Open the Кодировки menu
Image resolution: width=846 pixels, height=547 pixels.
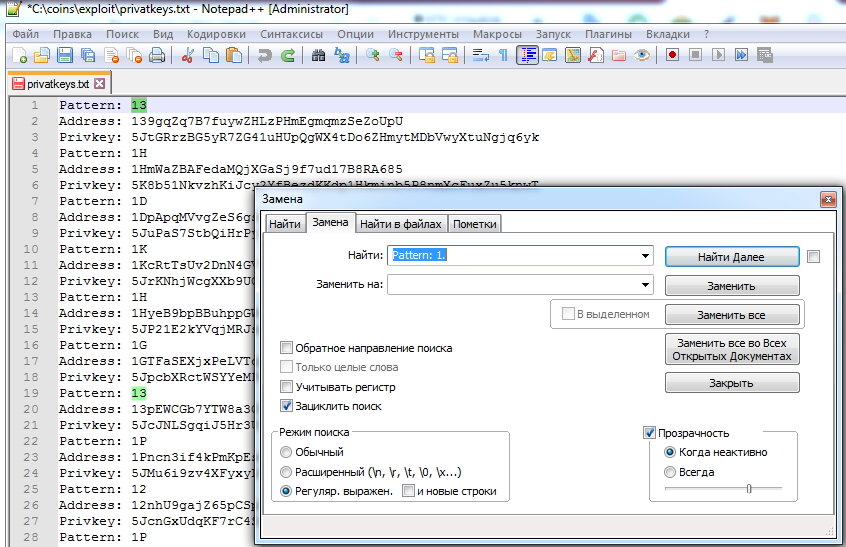coord(216,34)
